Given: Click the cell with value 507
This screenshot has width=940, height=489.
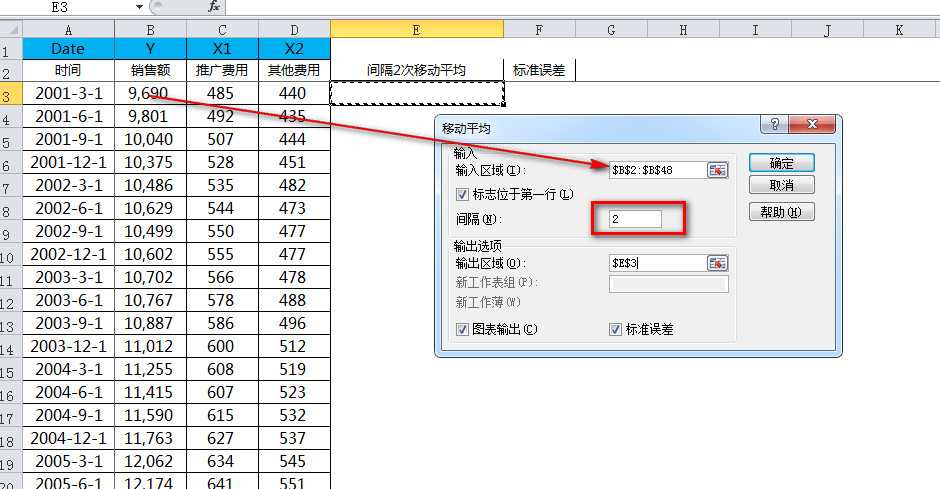Looking at the screenshot, I should pos(222,139).
